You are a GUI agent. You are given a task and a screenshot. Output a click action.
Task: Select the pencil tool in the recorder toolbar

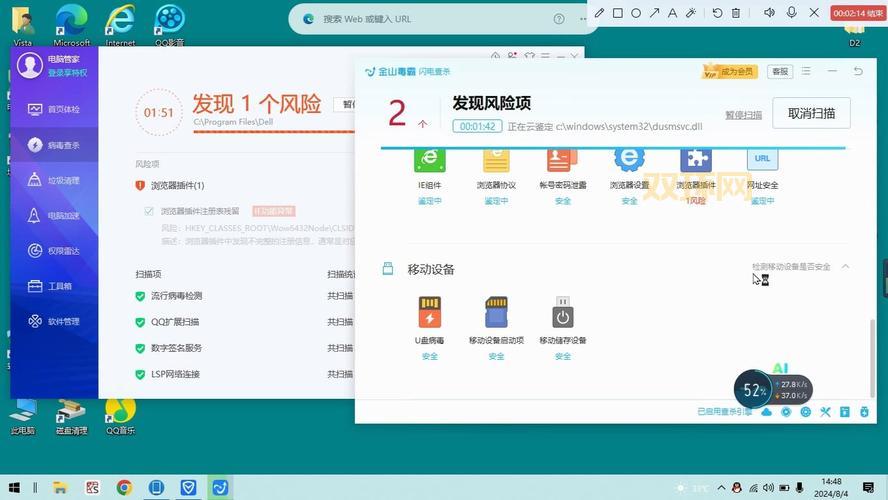point(599,12)
